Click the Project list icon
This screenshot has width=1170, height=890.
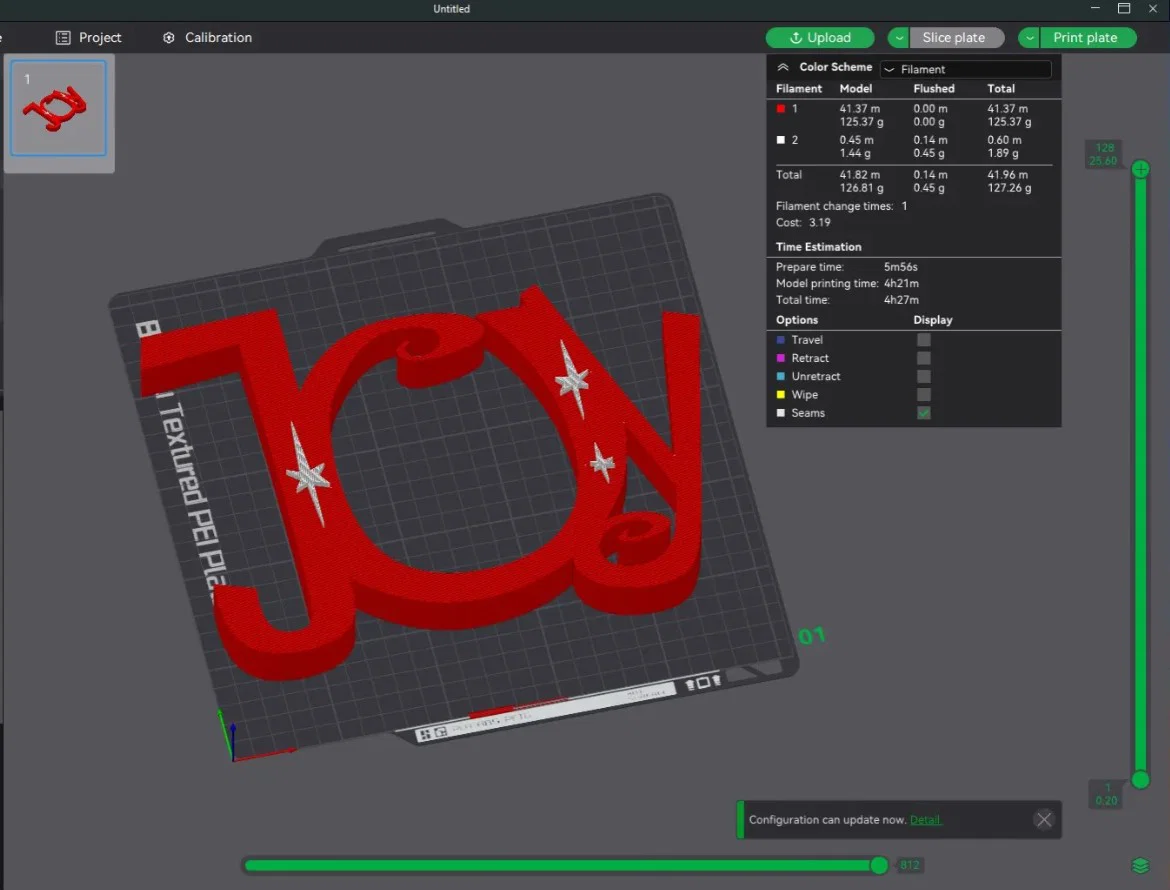point(63,37)
